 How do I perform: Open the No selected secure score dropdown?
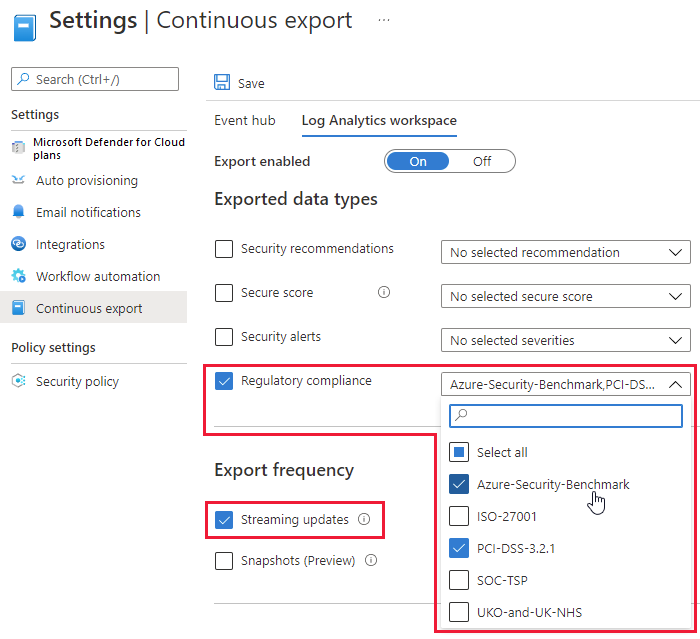[x=565, y=297]
